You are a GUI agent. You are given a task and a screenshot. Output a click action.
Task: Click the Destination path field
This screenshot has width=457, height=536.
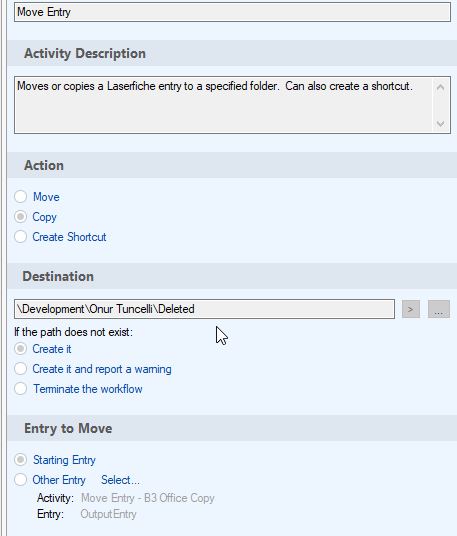click(x=204, y=309)
